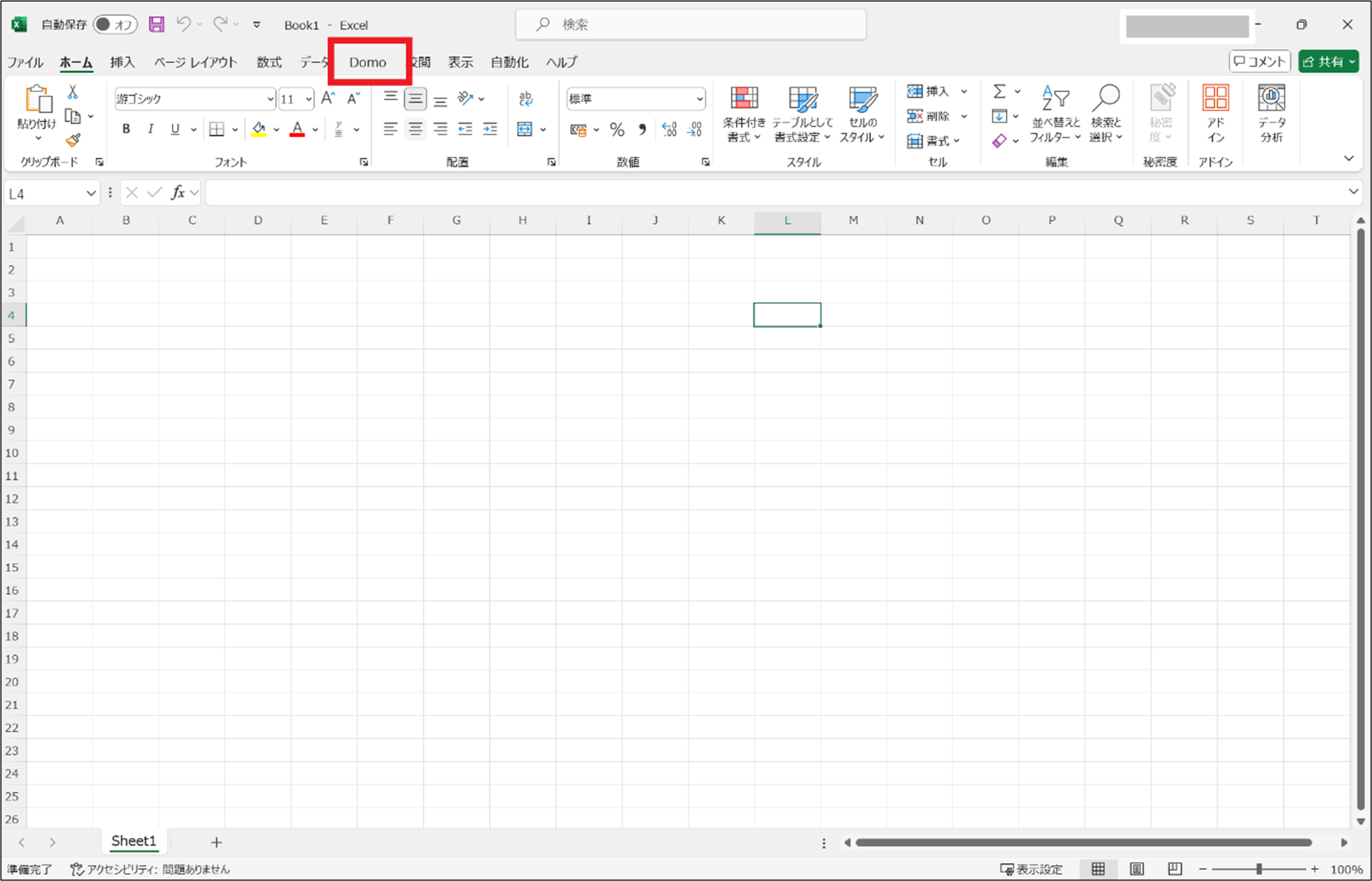Open the font name dropdown (游ゴシック)
The height and width of the screenshot is (881, 1372).
pos(270,99)
